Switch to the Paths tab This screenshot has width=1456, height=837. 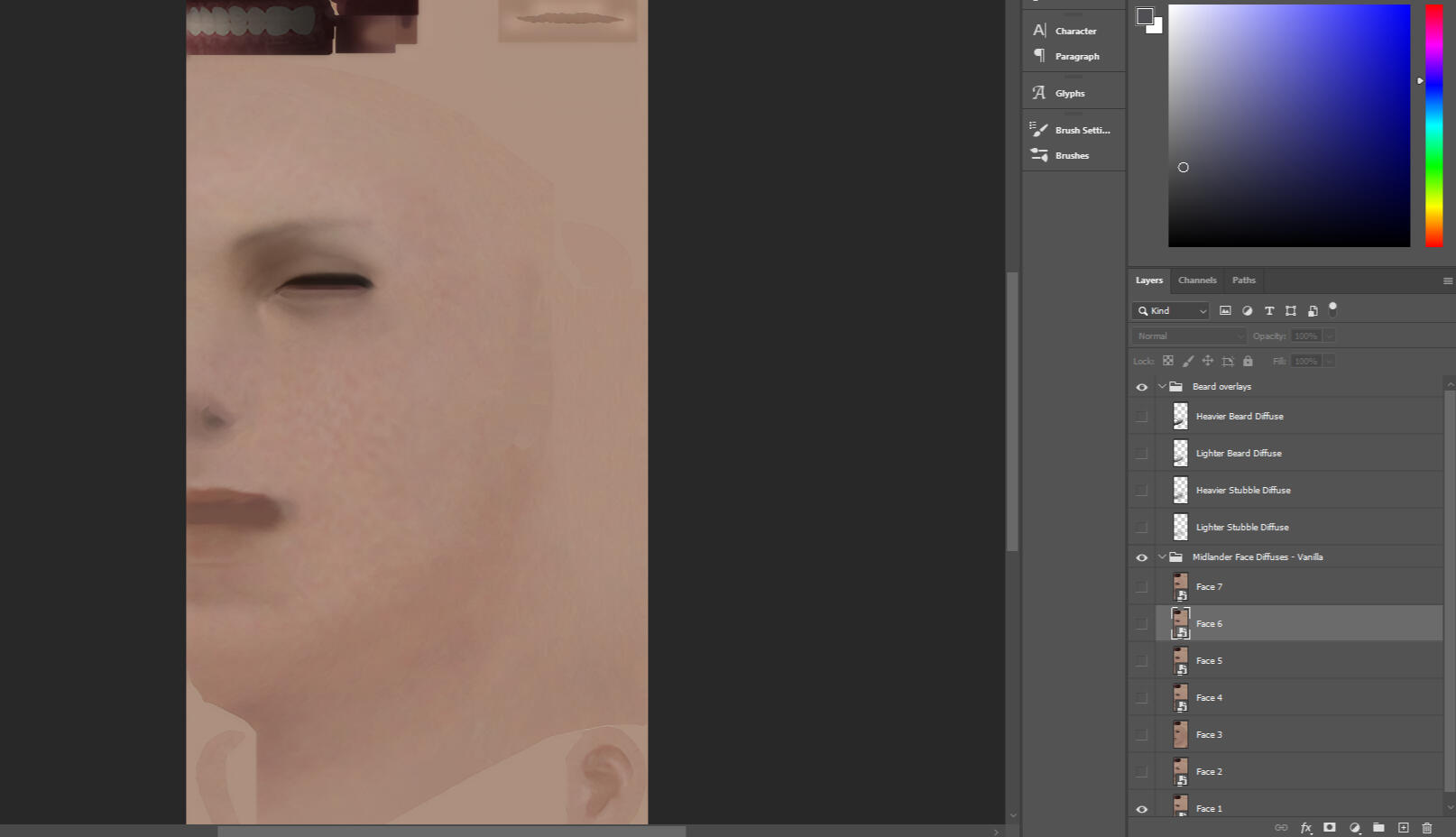pyautogui.click(x=1244, y=281)
